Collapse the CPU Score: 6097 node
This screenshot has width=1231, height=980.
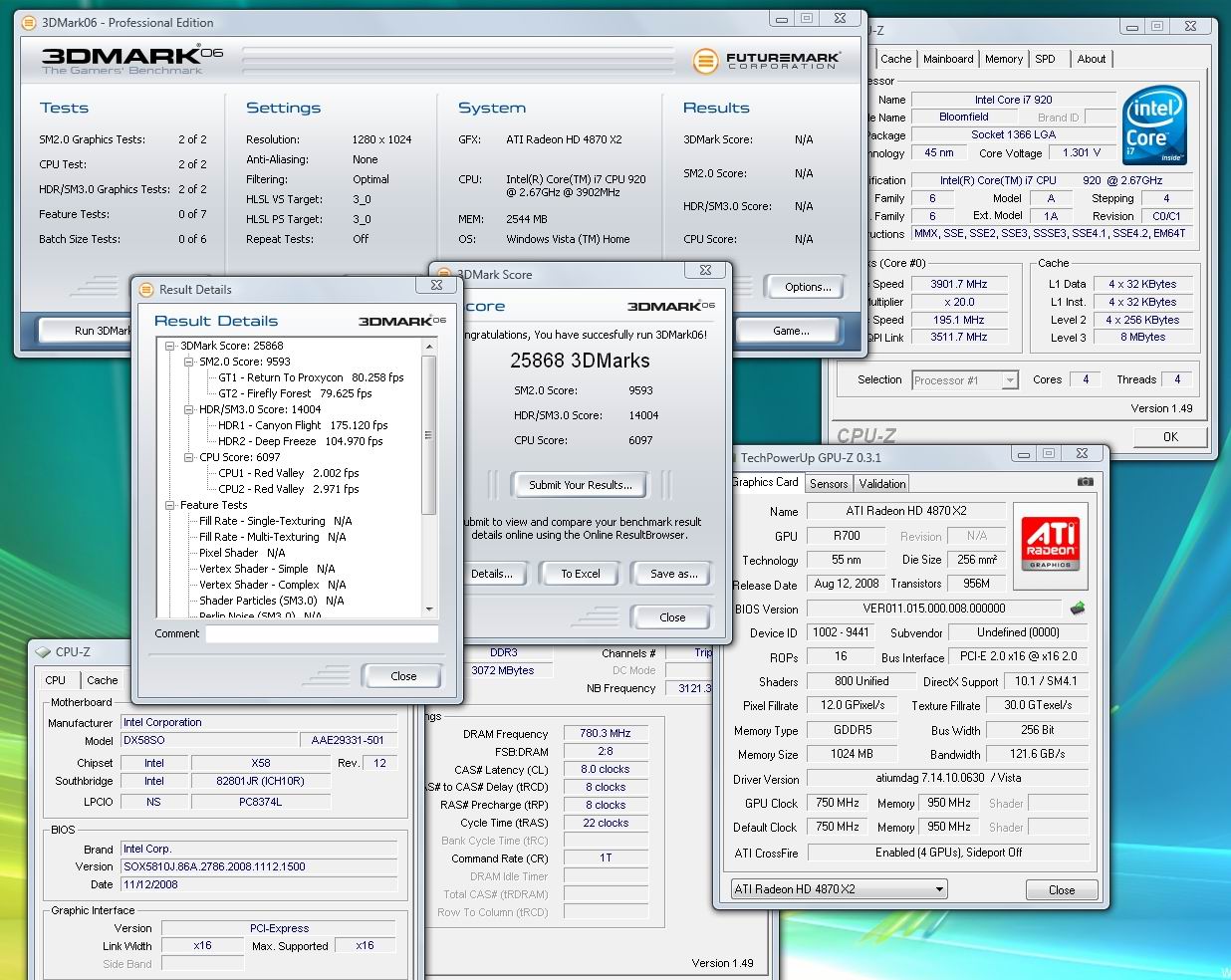[x=189, y=457]
